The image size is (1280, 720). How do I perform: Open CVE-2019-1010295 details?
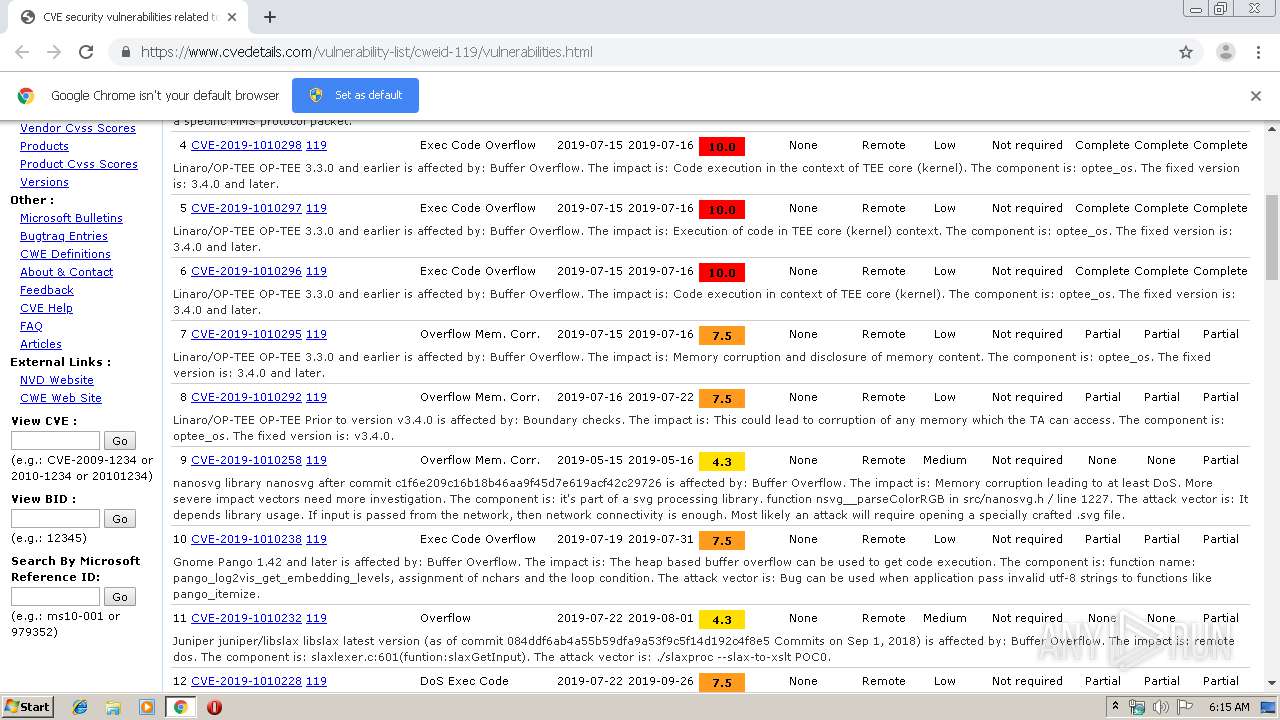coord(246,334)
